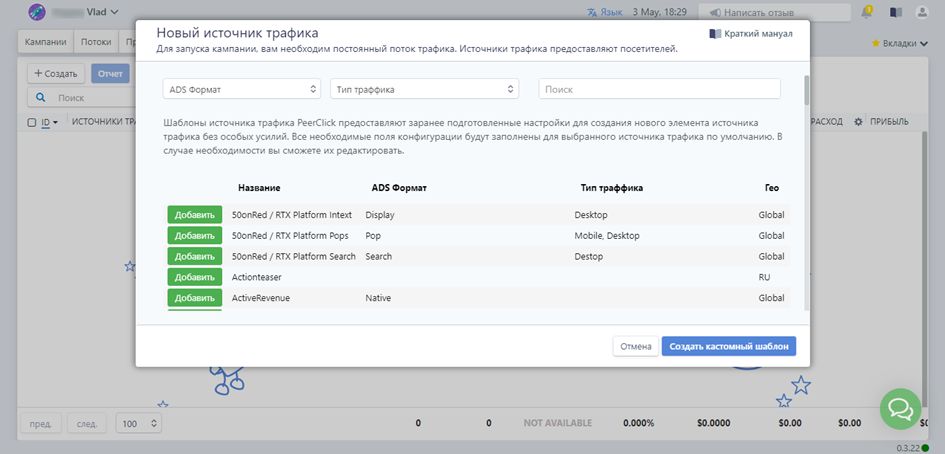Toggle the select-all ID checkbox
This screenshot has height=454, width=945.
point(32,122)
